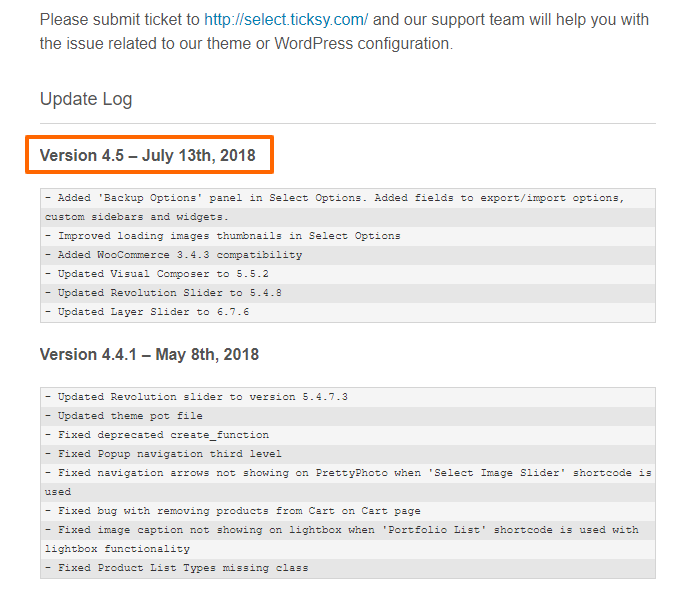Viewport: 688px width, 601px height.
Task: Click the Update Log heading
Action: point(86,99)
